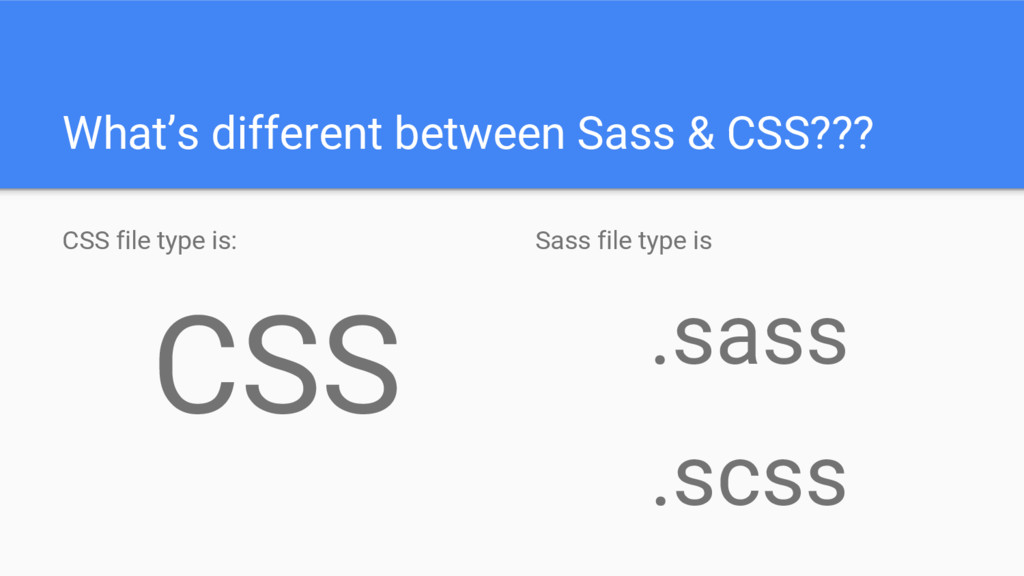Click the blank white area below large CSS
1024x576 pixels.
[x=277, y=496]
